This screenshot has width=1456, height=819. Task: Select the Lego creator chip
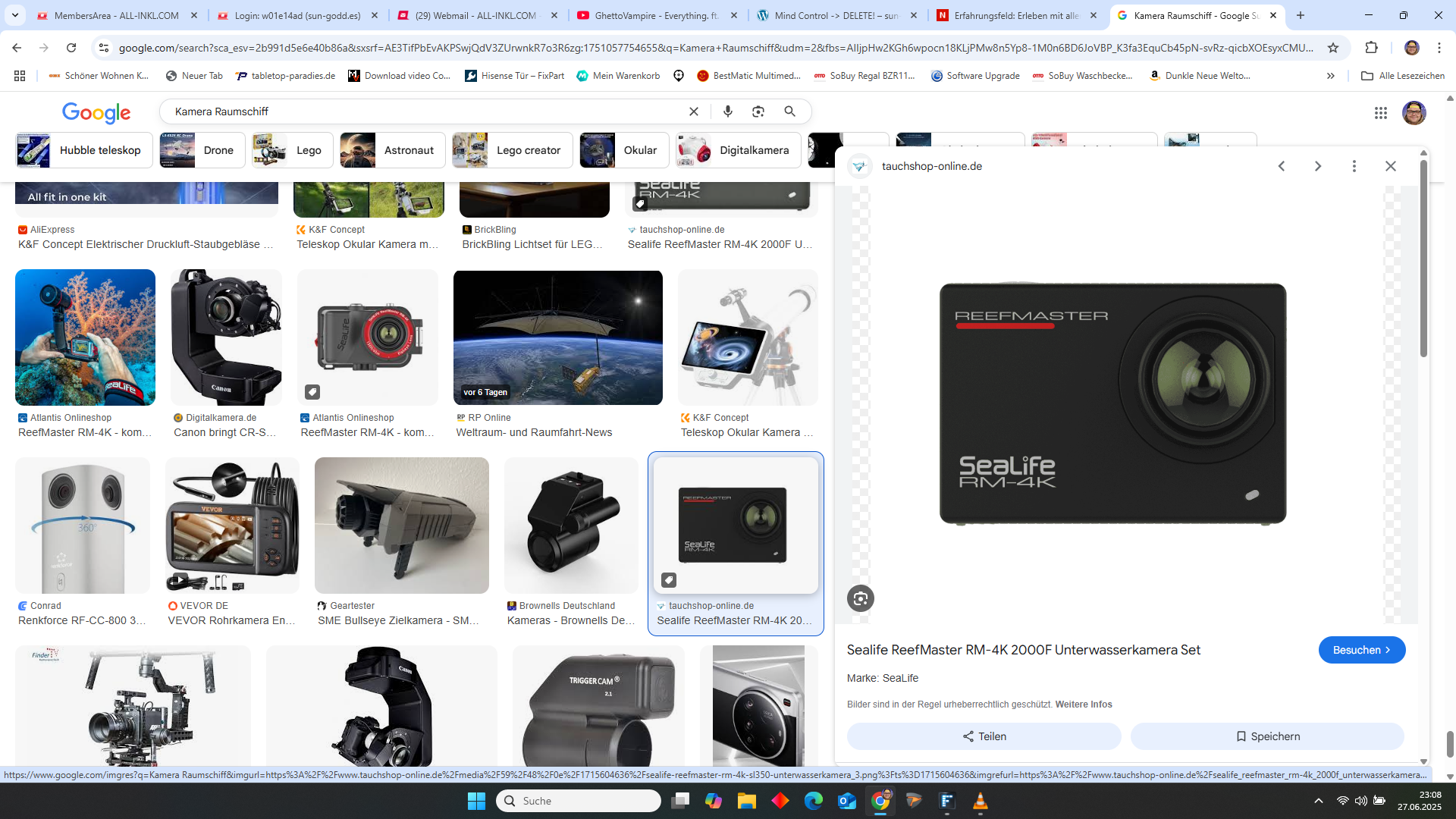(x=513, y=150)
